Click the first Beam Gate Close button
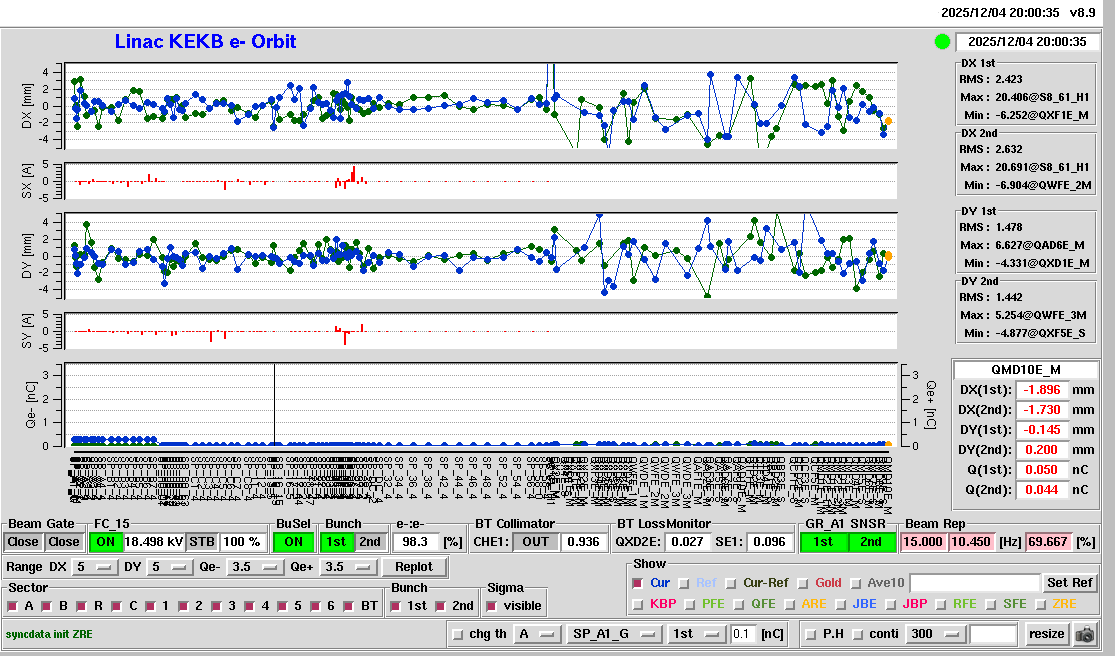Screen dimensions: 1115x656 point(23,541)
